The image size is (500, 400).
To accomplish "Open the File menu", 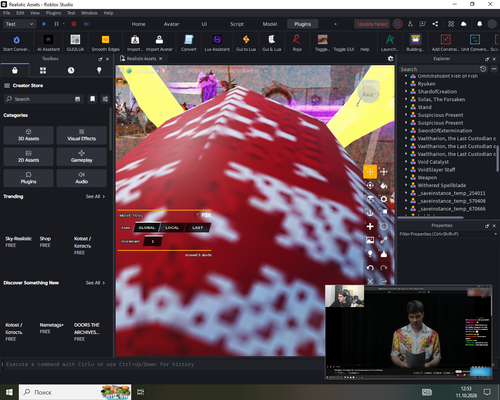I will [x=6, y=13].
